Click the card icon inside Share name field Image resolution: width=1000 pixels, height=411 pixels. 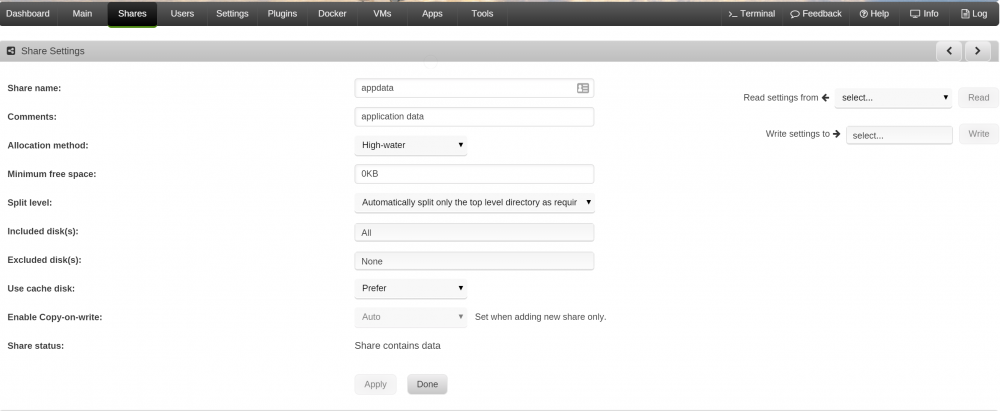coord(583,88)
